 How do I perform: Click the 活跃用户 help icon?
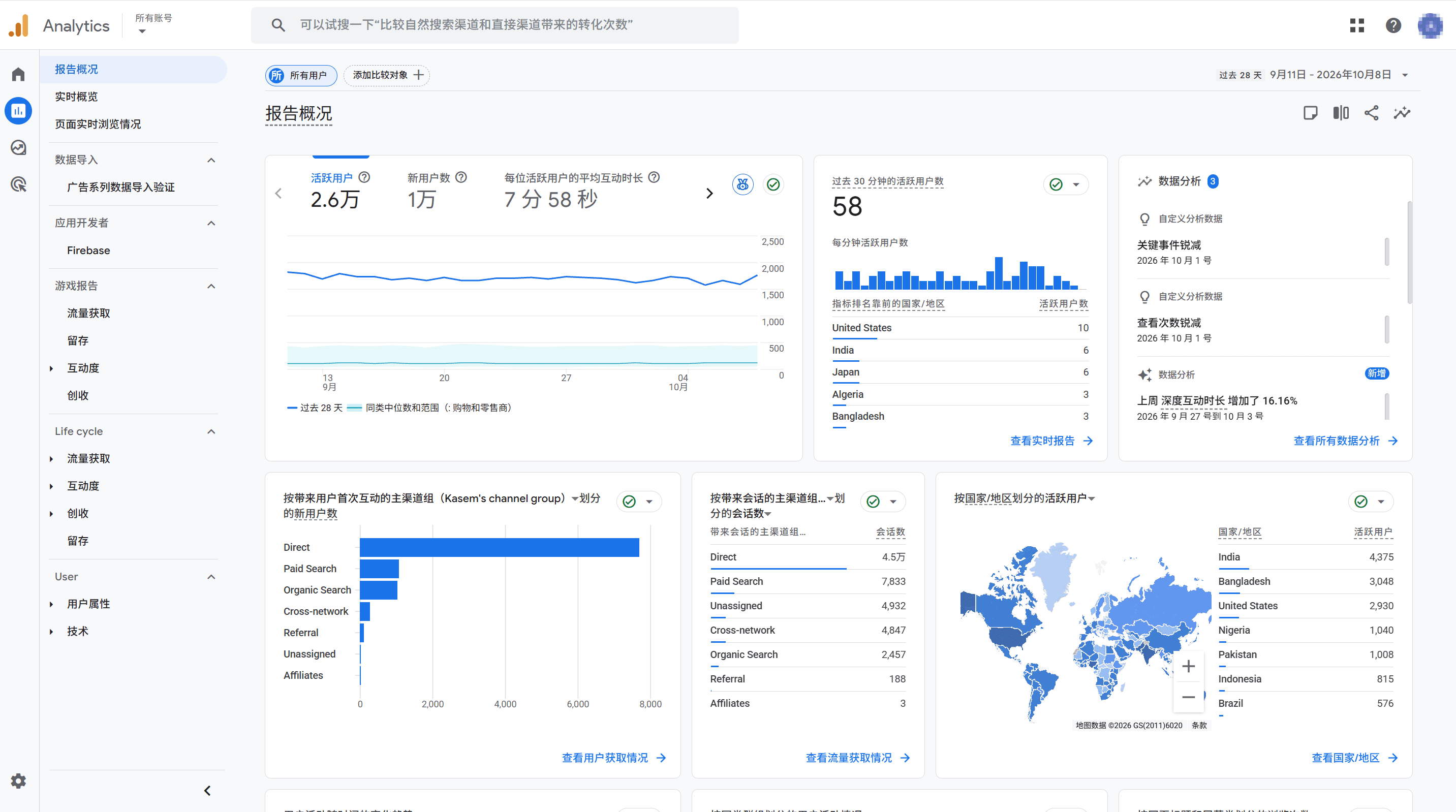click(364, 177)
